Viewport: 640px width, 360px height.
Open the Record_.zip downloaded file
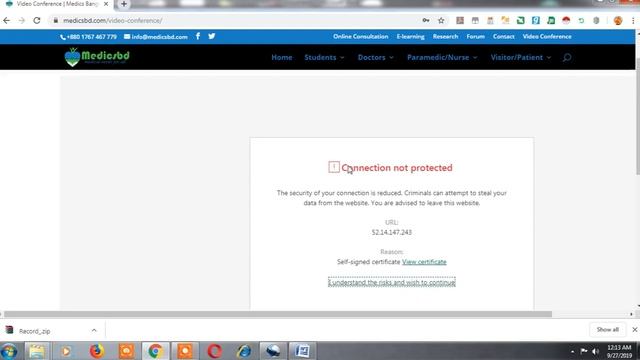34,331
